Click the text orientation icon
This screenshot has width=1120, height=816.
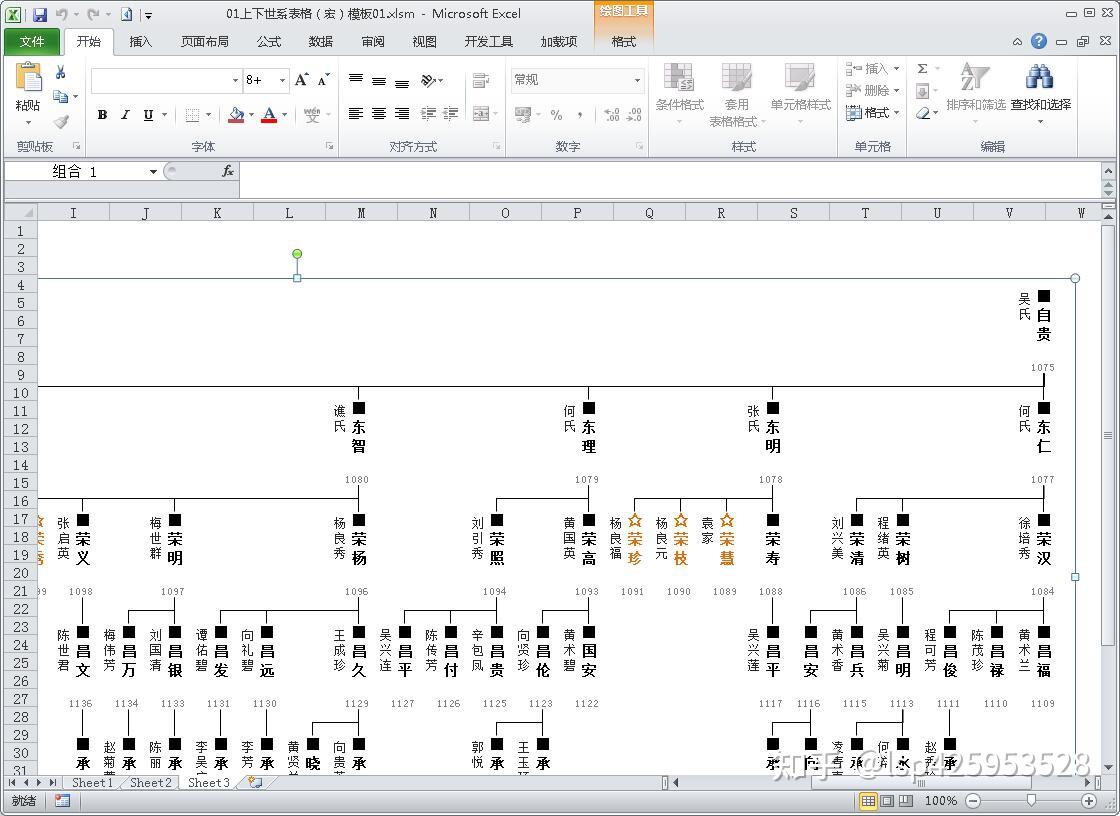[429, 79]
